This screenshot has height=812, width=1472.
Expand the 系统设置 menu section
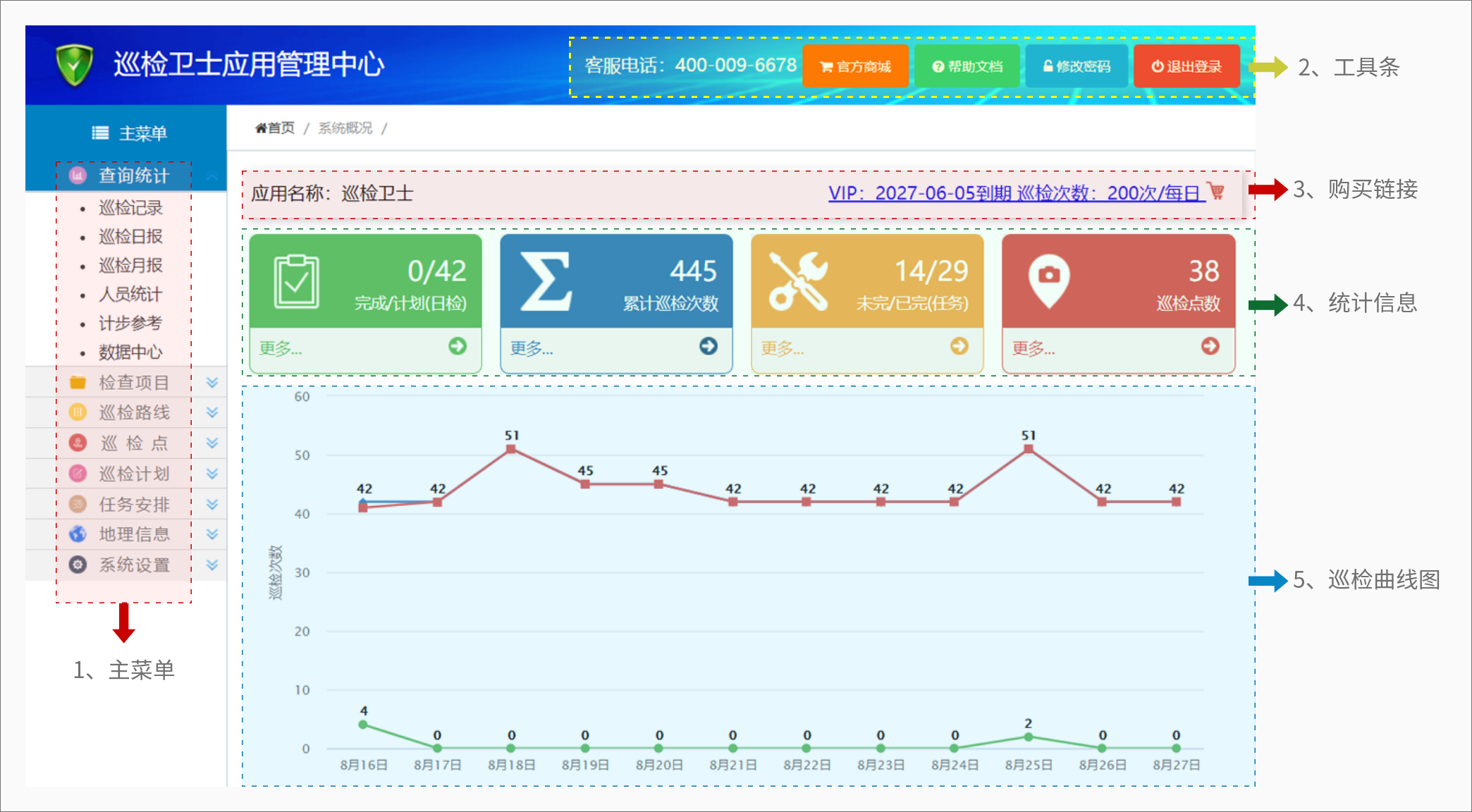pyautogui.click(x=134, y=565)
